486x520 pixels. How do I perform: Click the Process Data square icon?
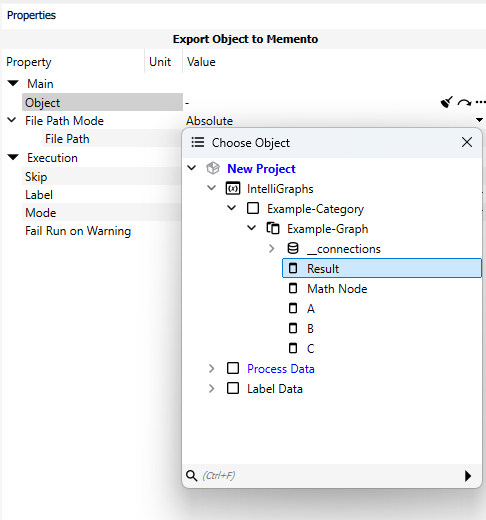pos(233,368)
